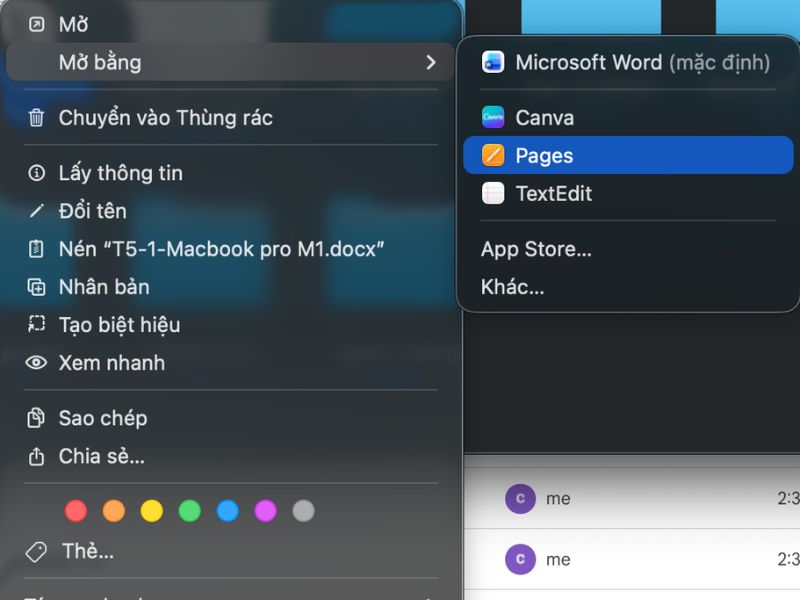Screen dimensions: 800x600
Task: Choose App Store... in submenu
Action: coord(628,249)
